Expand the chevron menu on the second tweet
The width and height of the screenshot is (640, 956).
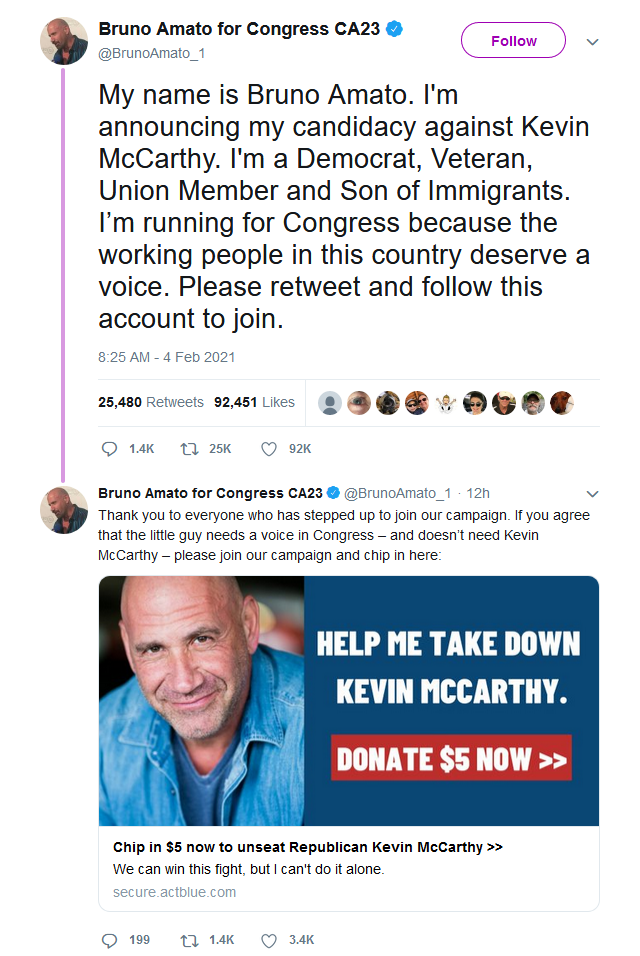coord(592,494)
